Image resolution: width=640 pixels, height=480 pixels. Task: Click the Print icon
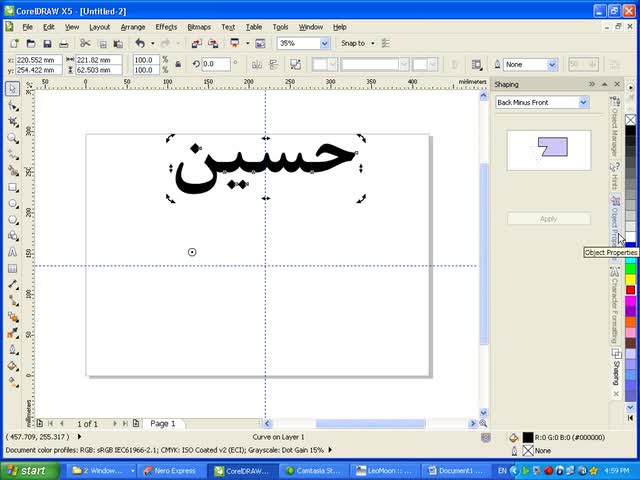click(x=64, y=43)
